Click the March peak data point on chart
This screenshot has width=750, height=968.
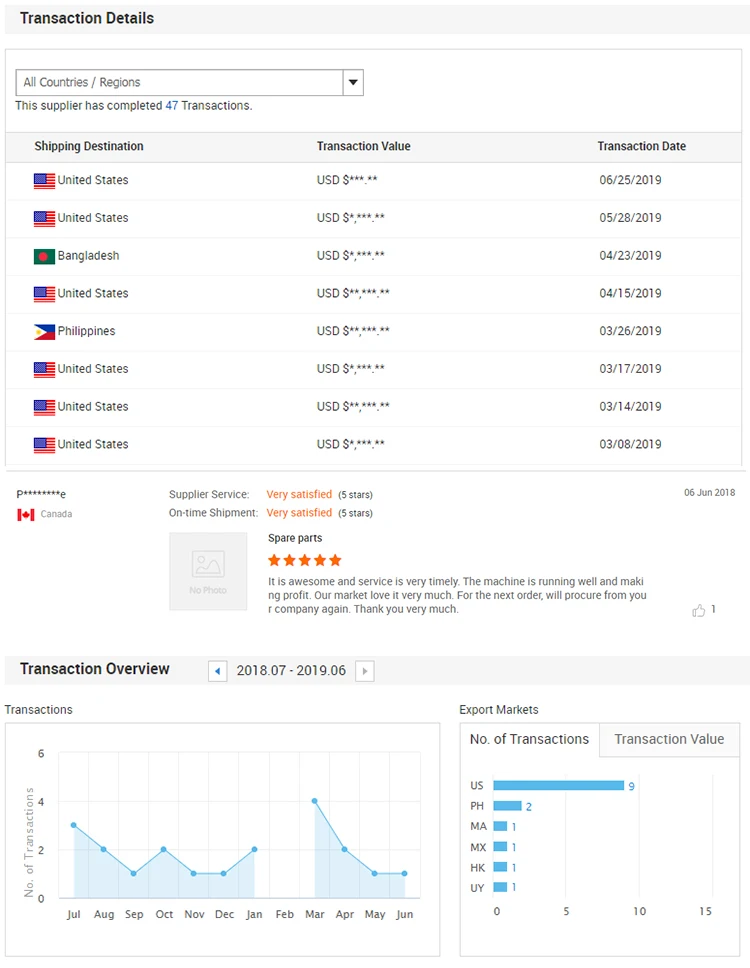coord(314,801)
